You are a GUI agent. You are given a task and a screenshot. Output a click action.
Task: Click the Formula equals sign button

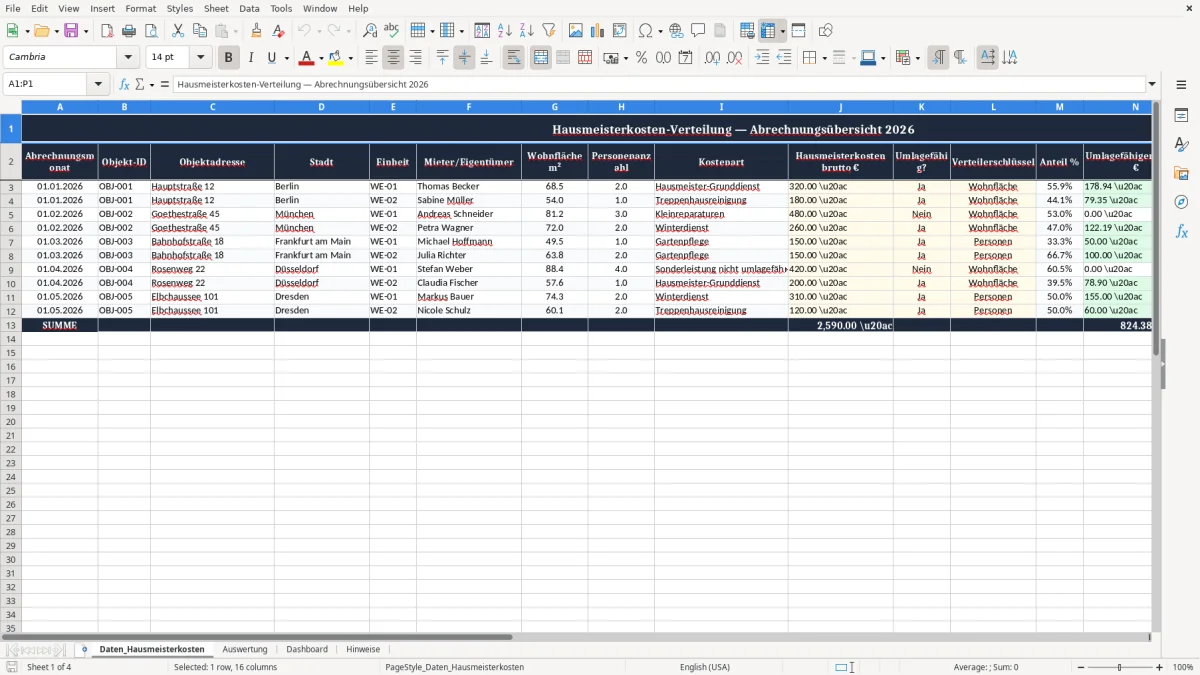point(165,85)
